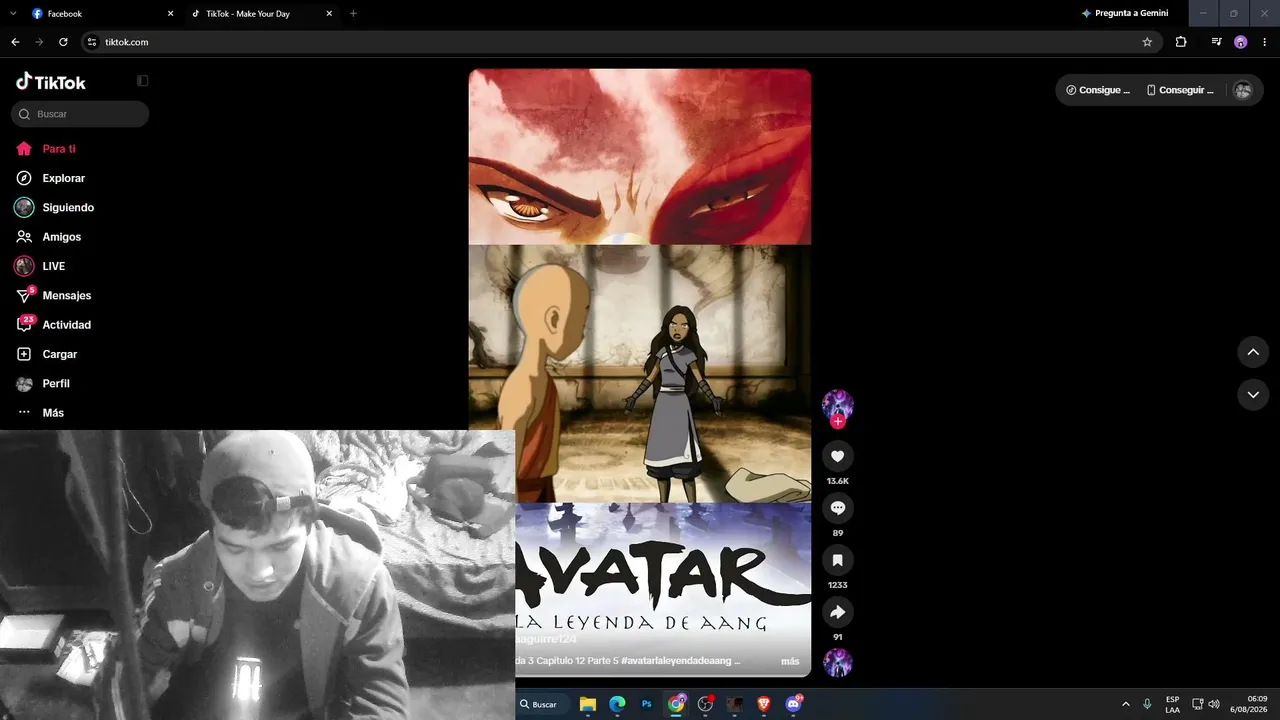
Task: Bookmark this page with the star icon
Action: coord(1147,42)
